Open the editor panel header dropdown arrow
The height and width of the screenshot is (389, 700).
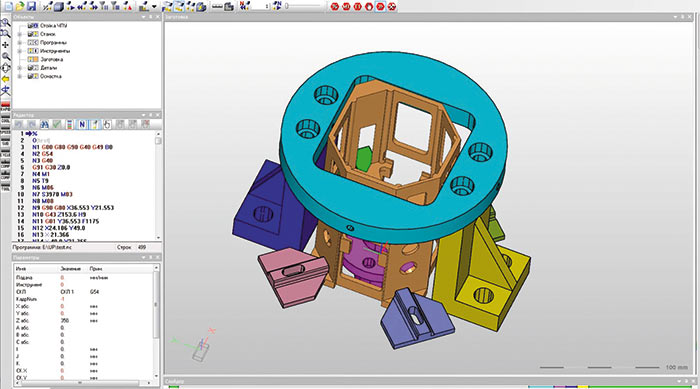click(144, 115)
